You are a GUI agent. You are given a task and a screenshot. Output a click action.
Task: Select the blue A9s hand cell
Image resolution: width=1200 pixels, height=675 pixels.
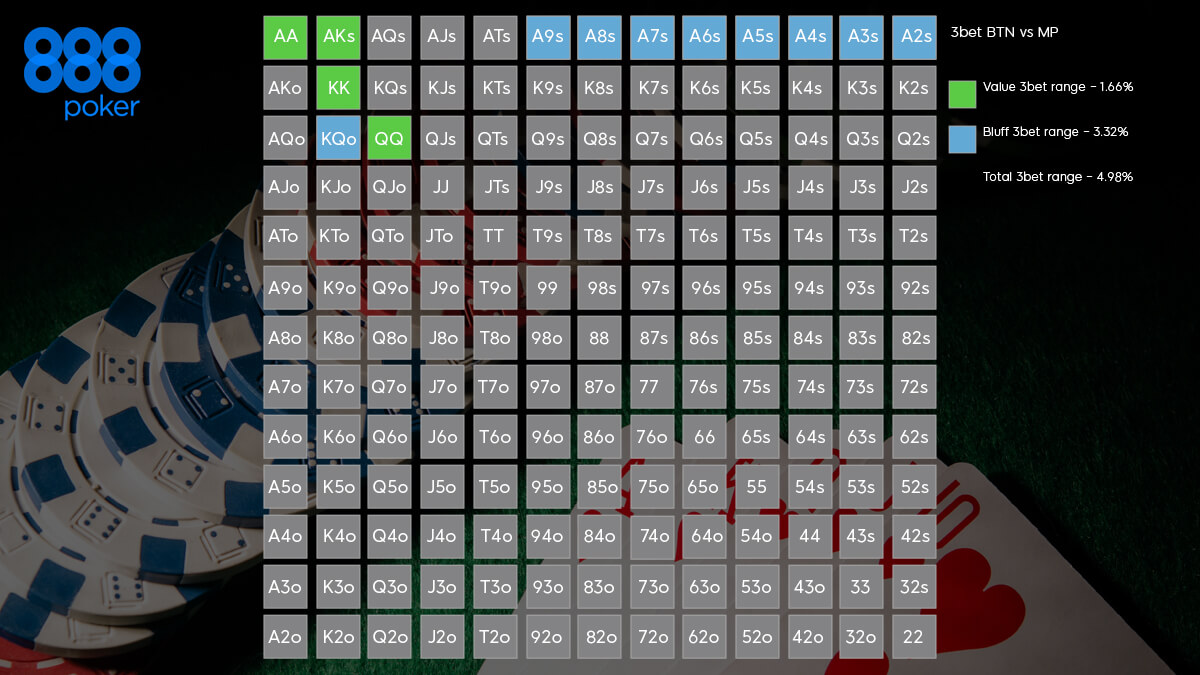pyautogui.click(x=547, y=37)
